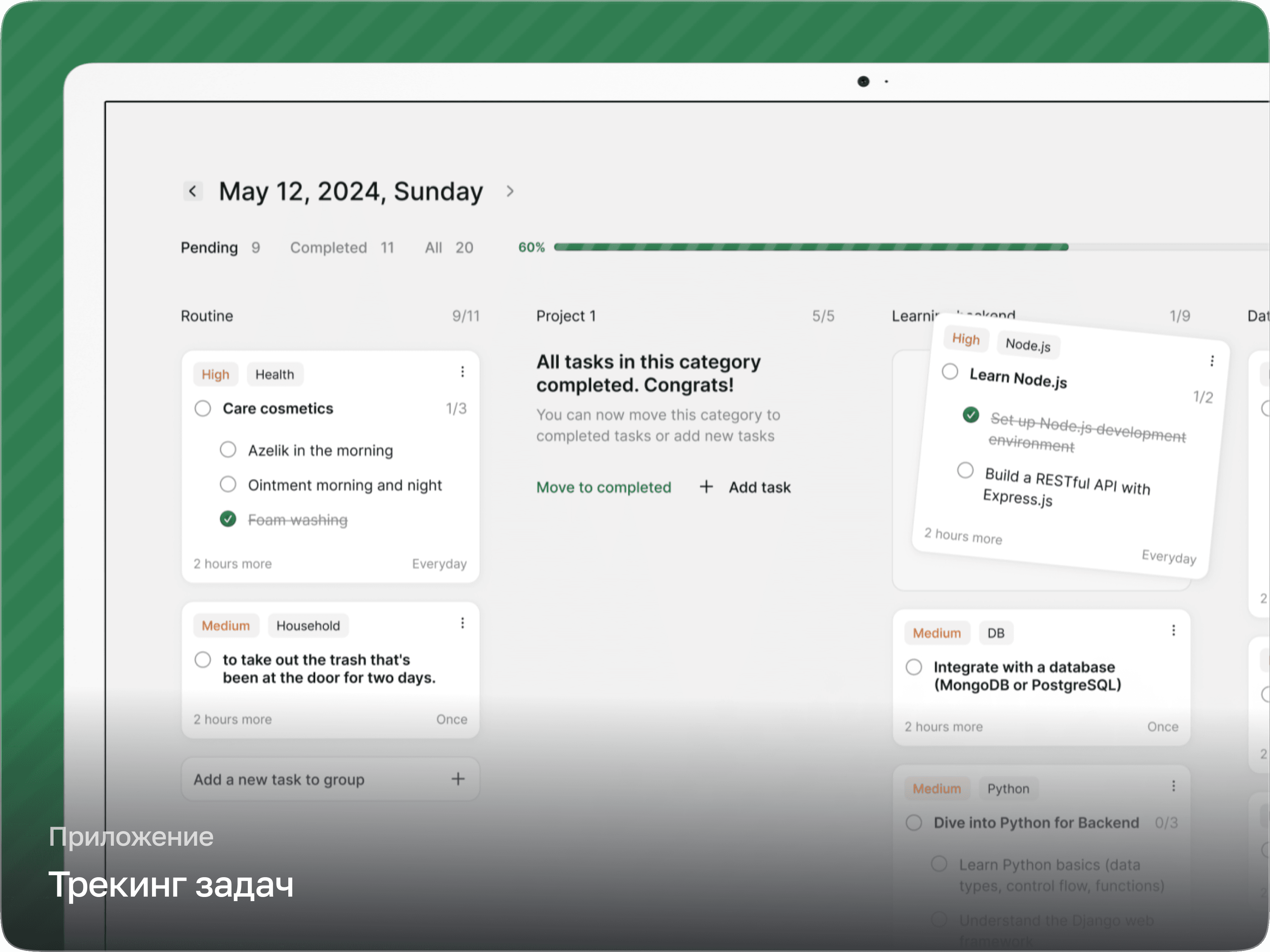Click the 1/9 Learning counter

1181,316
